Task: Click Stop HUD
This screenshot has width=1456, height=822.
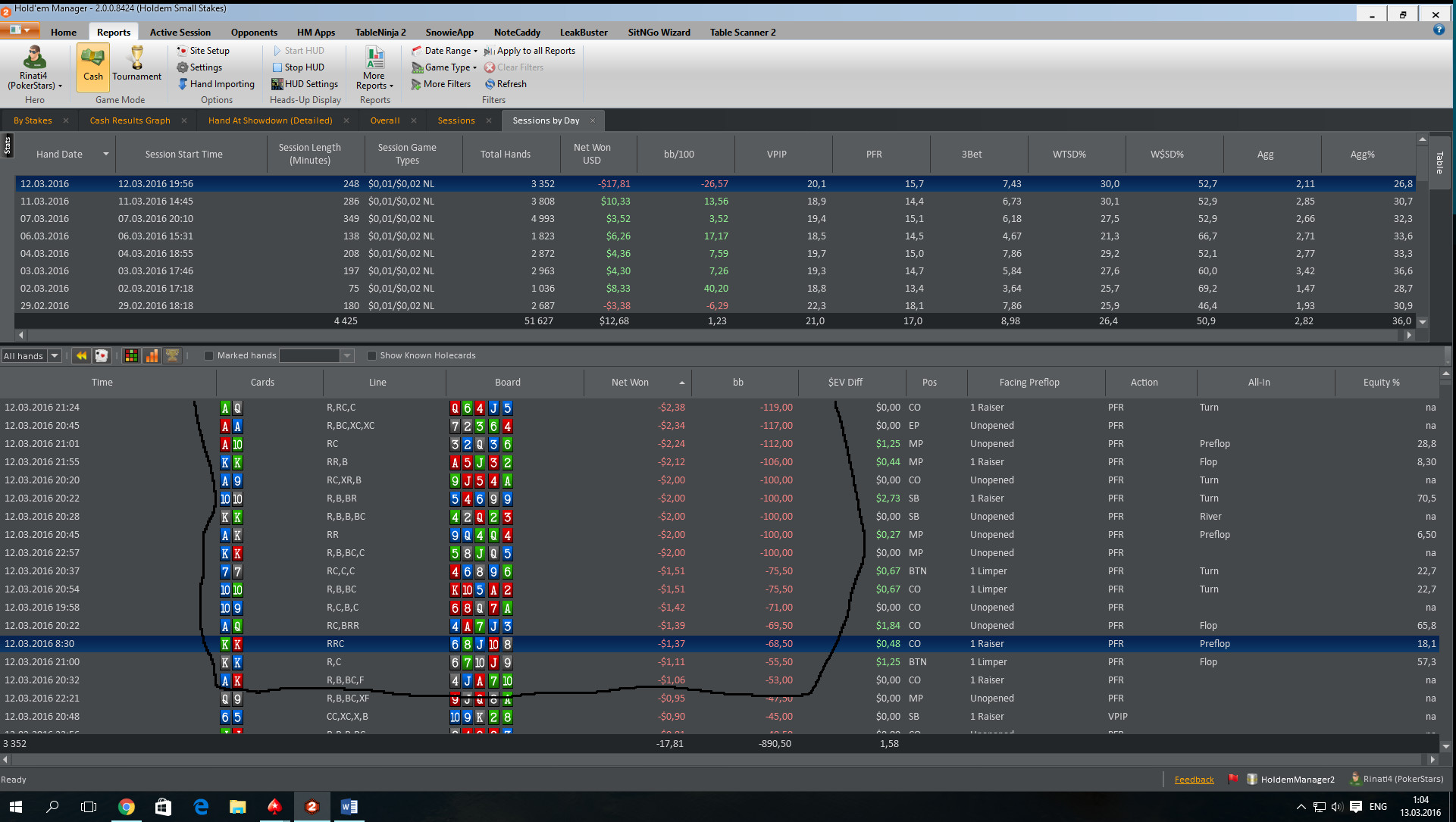Action: 298,67
